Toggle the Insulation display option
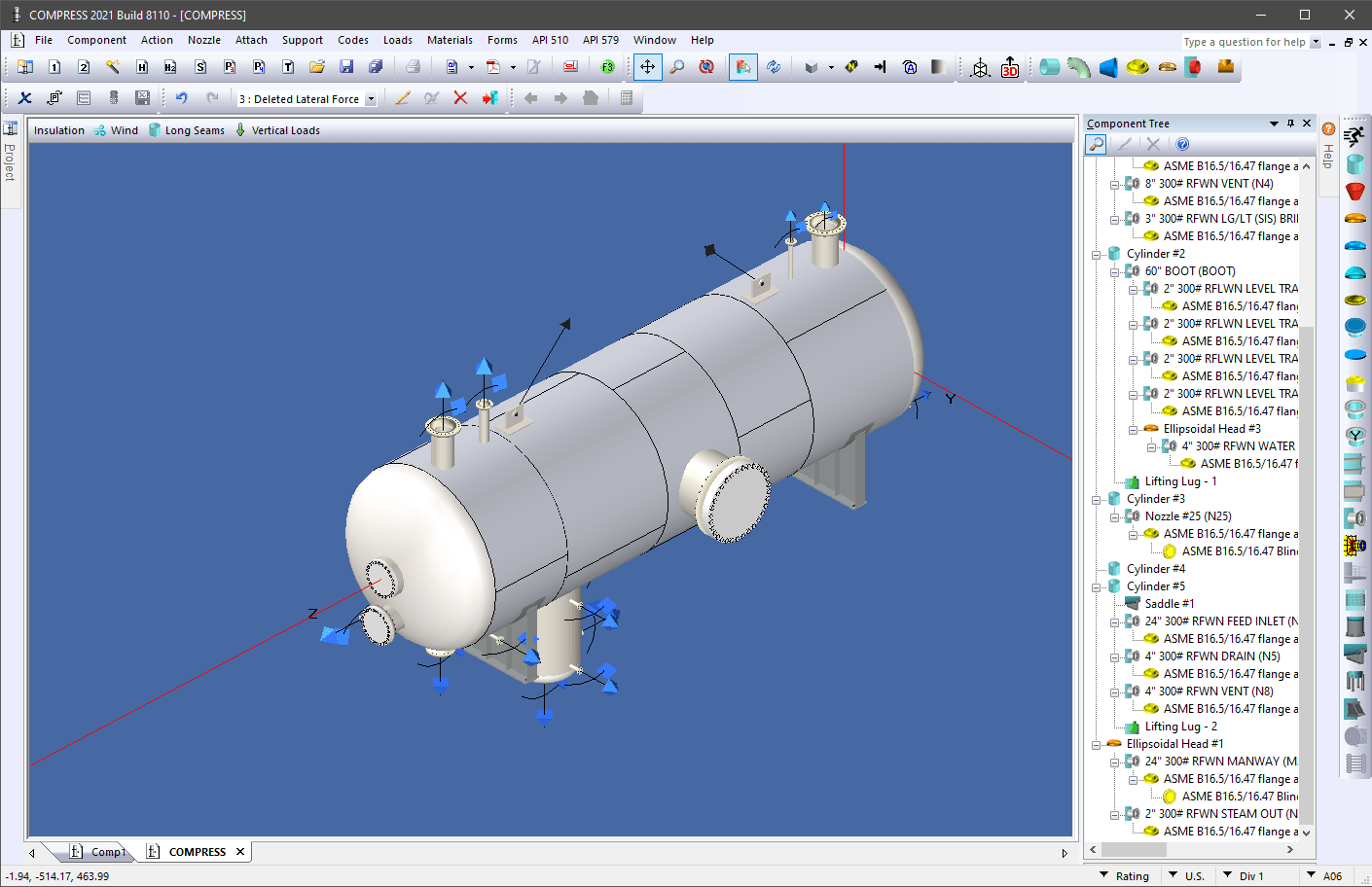The height and width of the screenshot is (887, 1372). pos(58,129)
